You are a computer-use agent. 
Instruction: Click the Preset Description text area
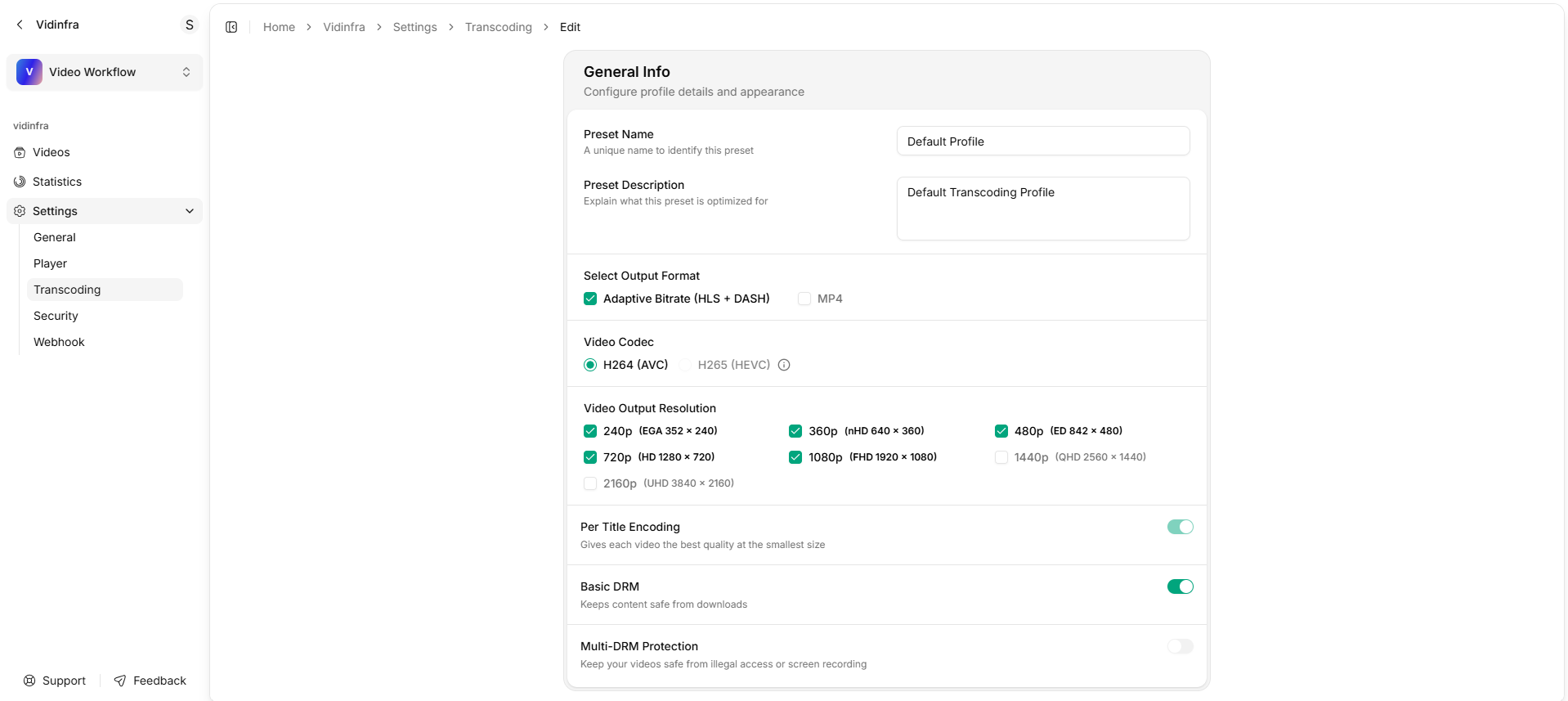click(x=1043, y=209)
